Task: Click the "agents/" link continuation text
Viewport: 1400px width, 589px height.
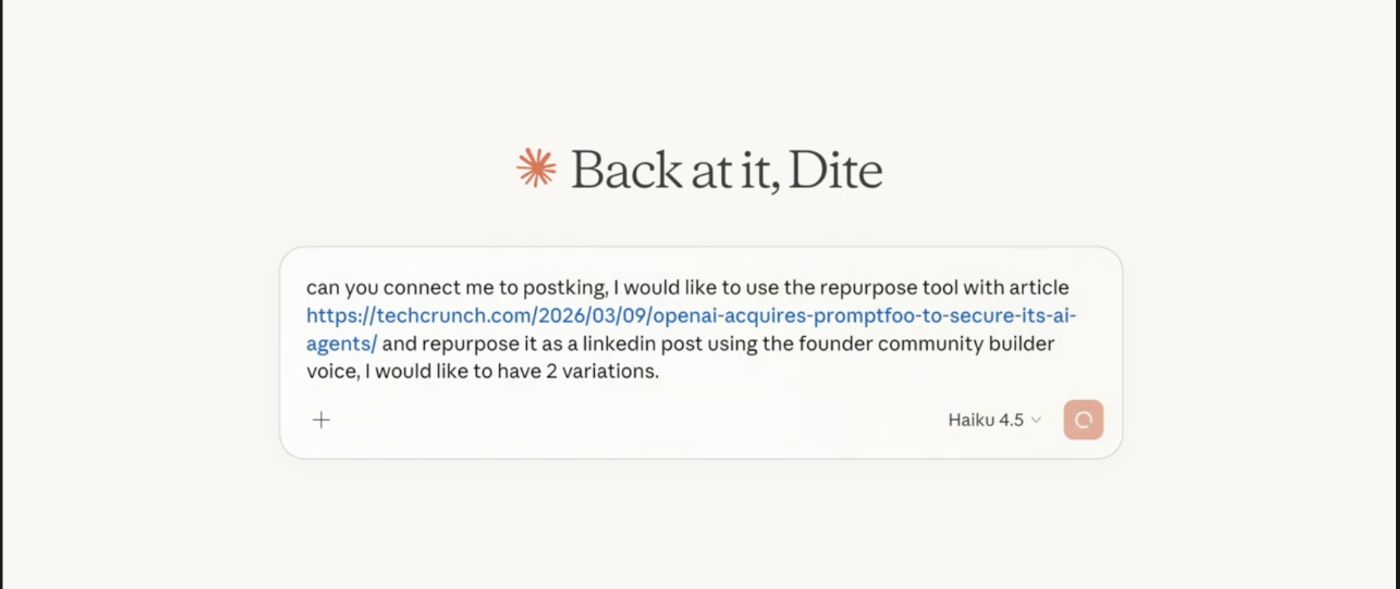Action: (x=341, y=344)
